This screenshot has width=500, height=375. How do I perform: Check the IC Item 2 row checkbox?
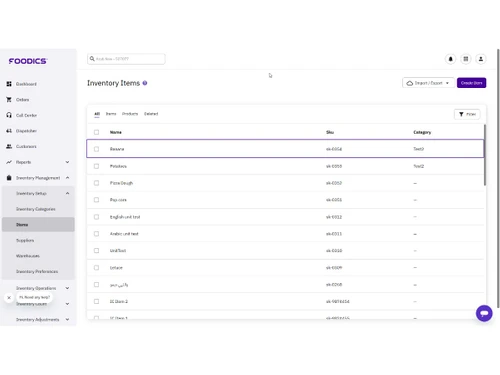tap(96, 301)
